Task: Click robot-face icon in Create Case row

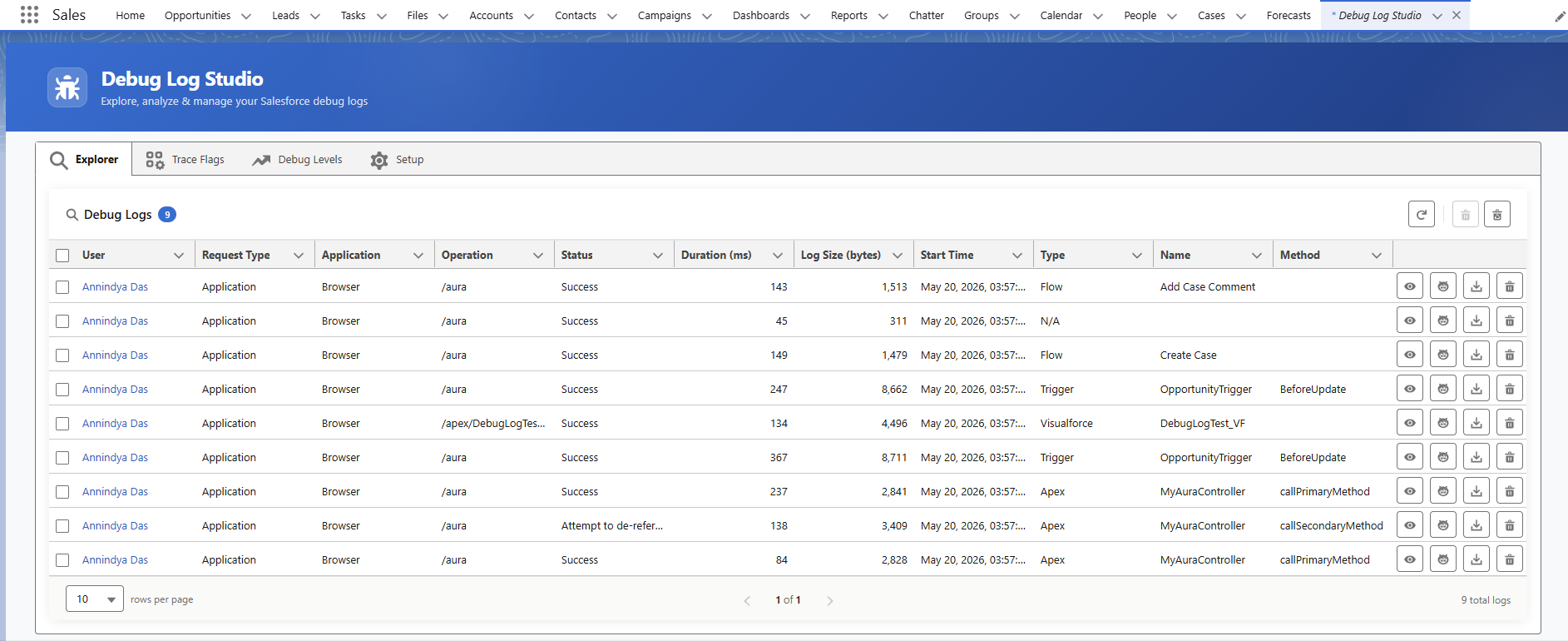Action: pyautogui.click(x=1443, y=355)
